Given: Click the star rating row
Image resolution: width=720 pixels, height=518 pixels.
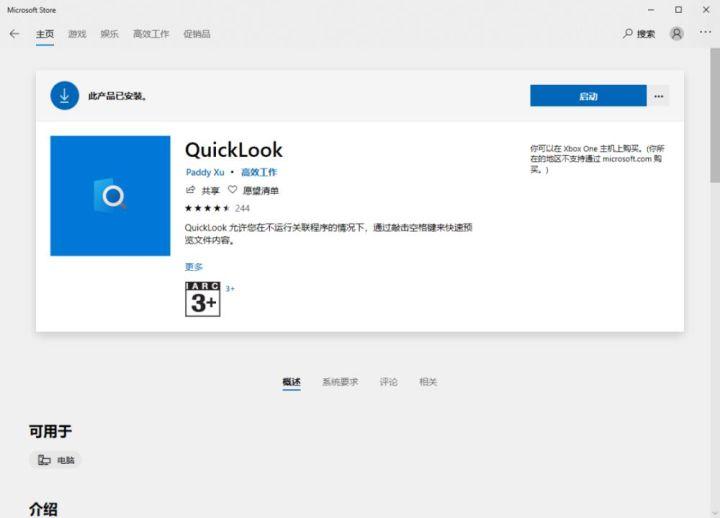Looking at the screenshot, I should 207,208.
